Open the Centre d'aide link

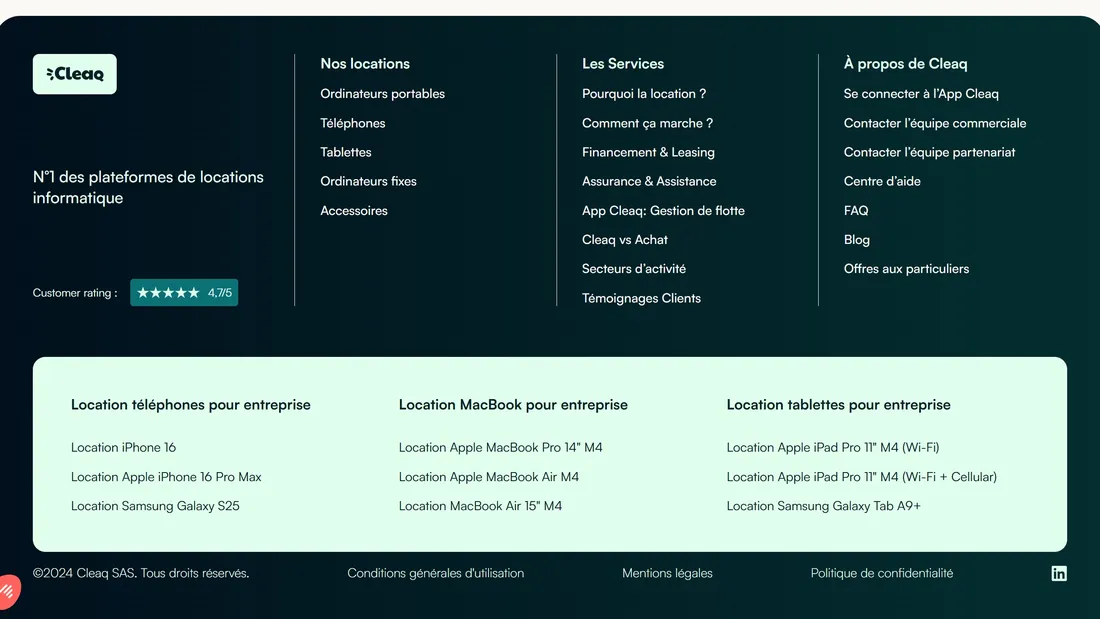882,181
